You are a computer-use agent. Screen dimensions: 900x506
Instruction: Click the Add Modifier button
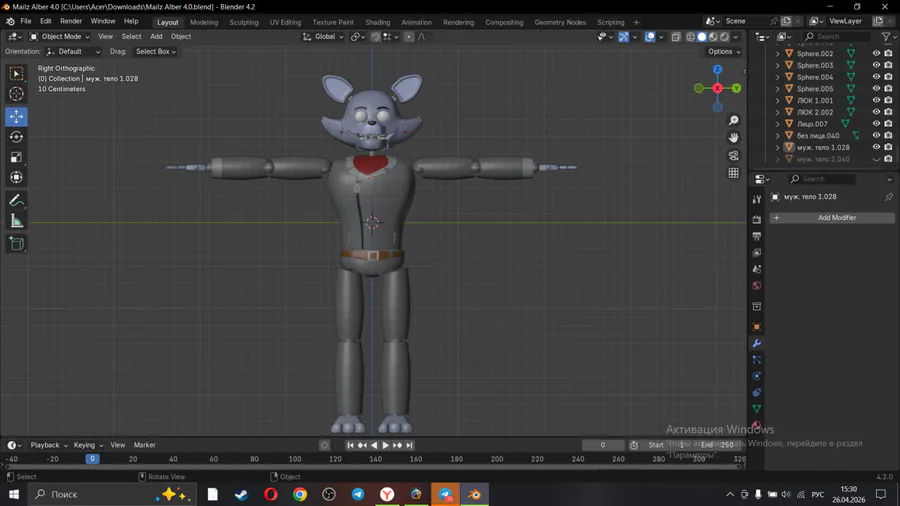(x=836, y=218)
